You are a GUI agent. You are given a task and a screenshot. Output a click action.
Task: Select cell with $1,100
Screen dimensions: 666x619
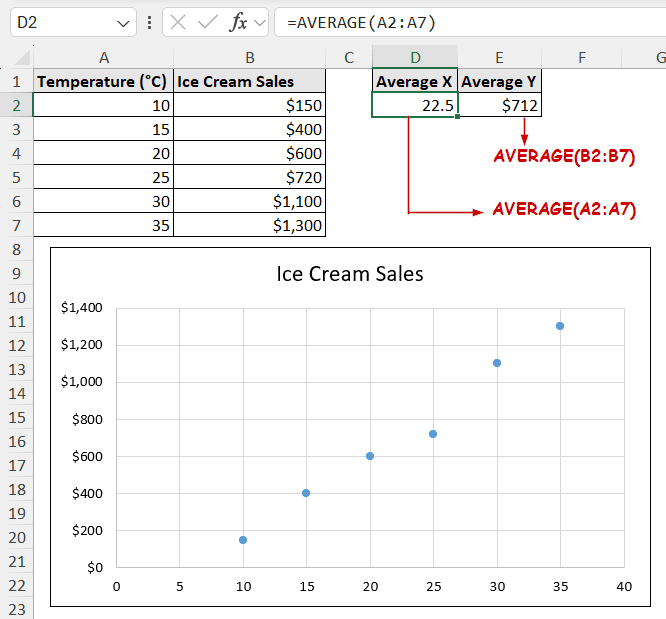click(250, 201)
